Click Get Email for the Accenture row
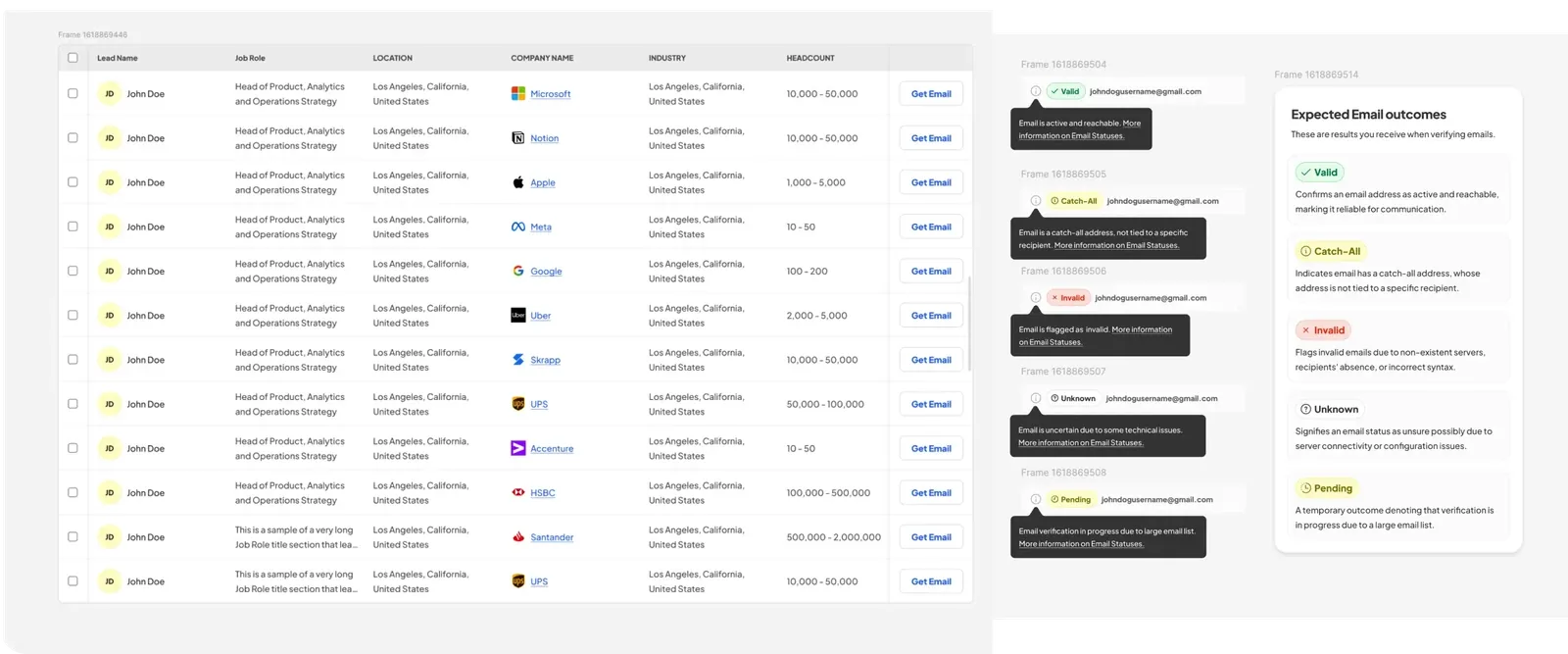This screenshot has width=1568, height=654. tap(931, 448)
